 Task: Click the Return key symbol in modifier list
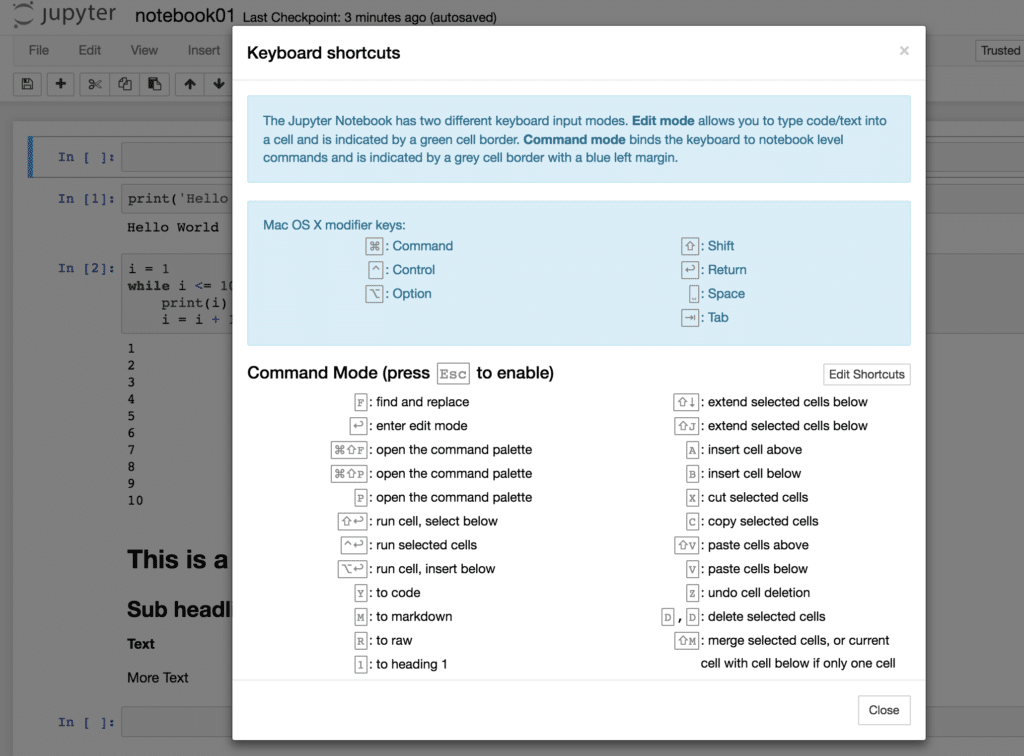coord(690,270)
